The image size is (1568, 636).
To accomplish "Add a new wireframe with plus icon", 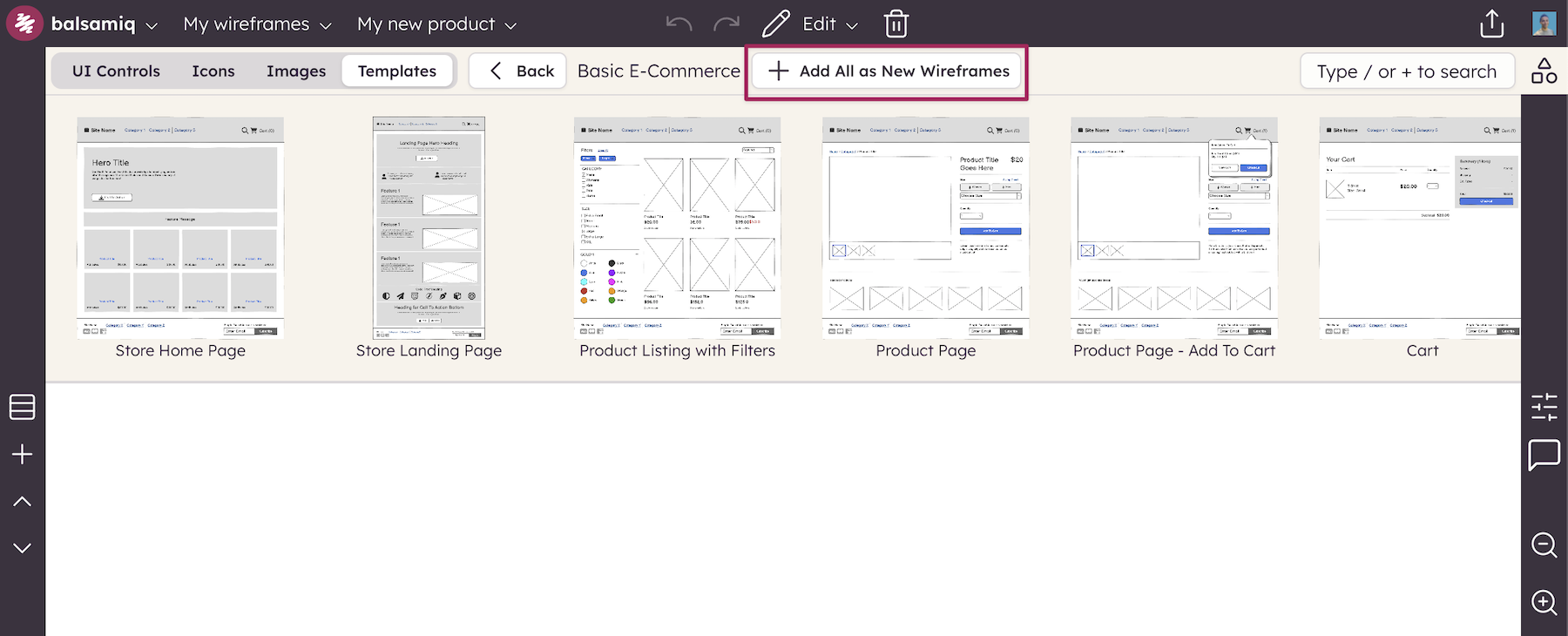I will 22,454.
